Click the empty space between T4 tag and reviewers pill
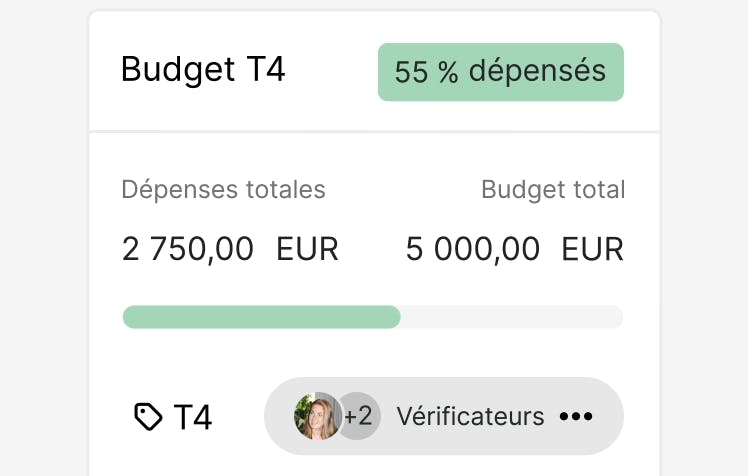Viewport: 748px width, 476px height. [238, 417]
